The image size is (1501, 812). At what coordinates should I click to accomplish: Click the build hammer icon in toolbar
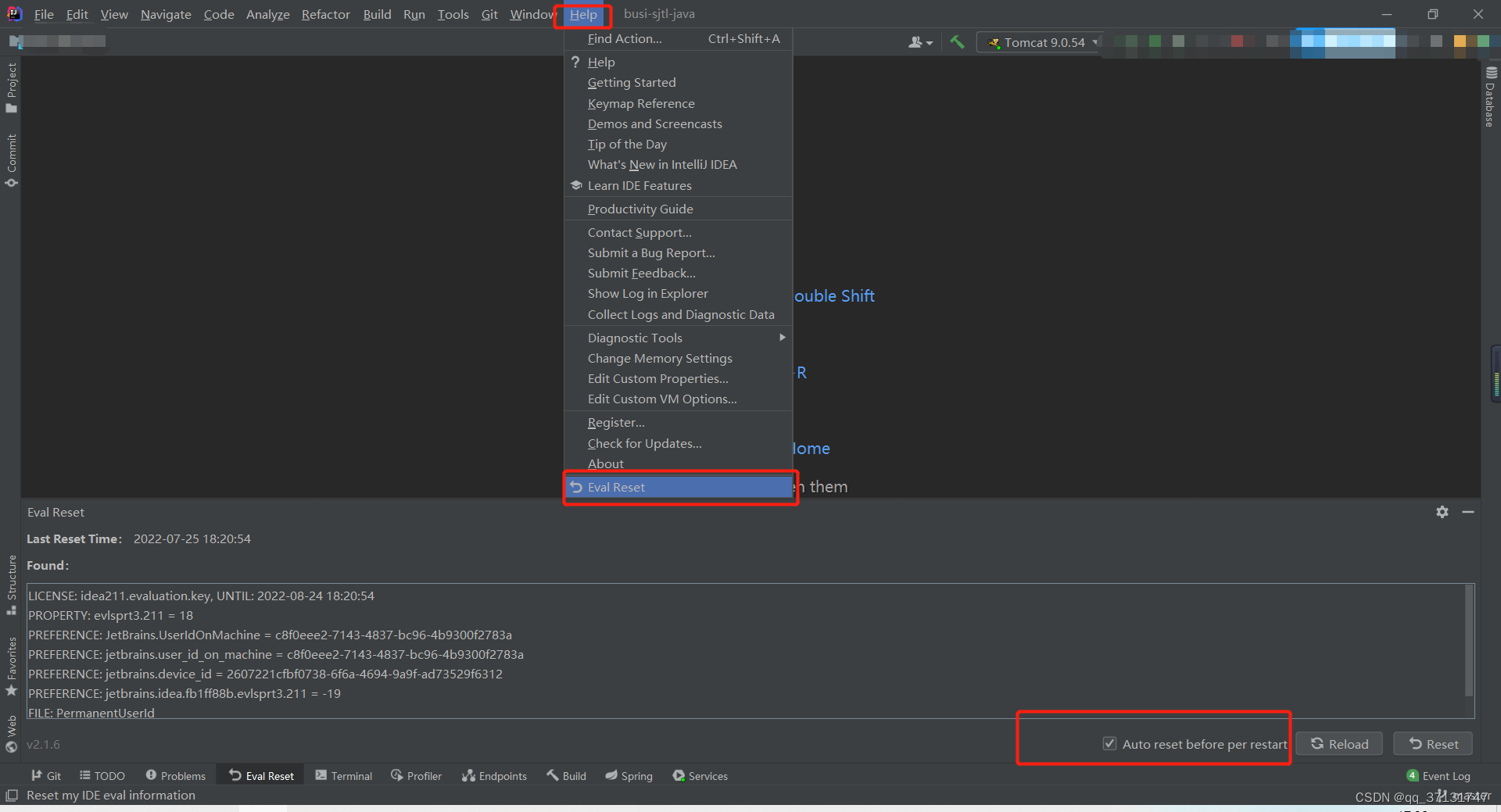tap(957, 42)
